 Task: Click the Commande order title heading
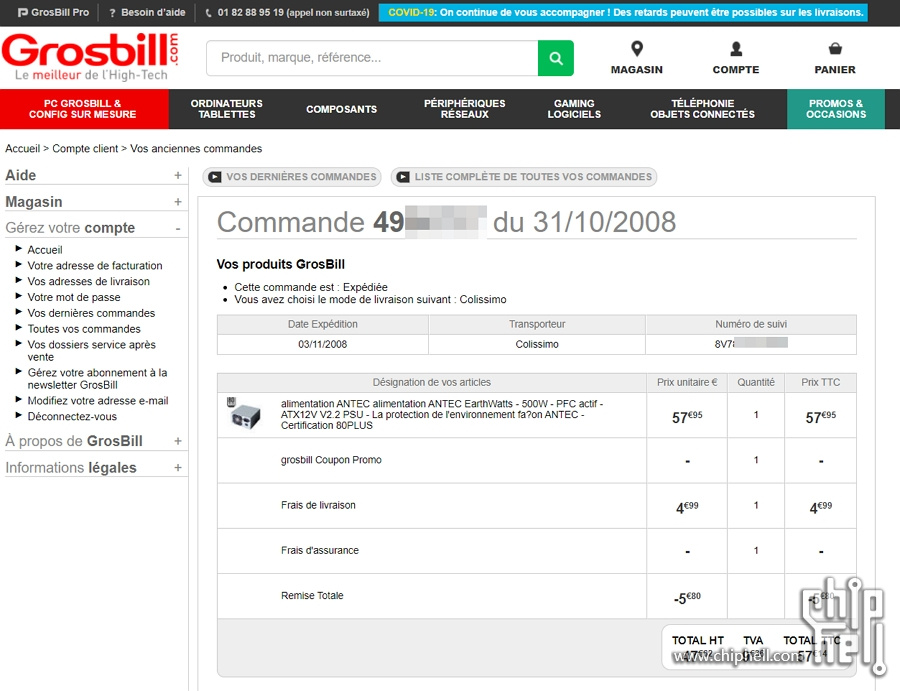pos(447,222)
